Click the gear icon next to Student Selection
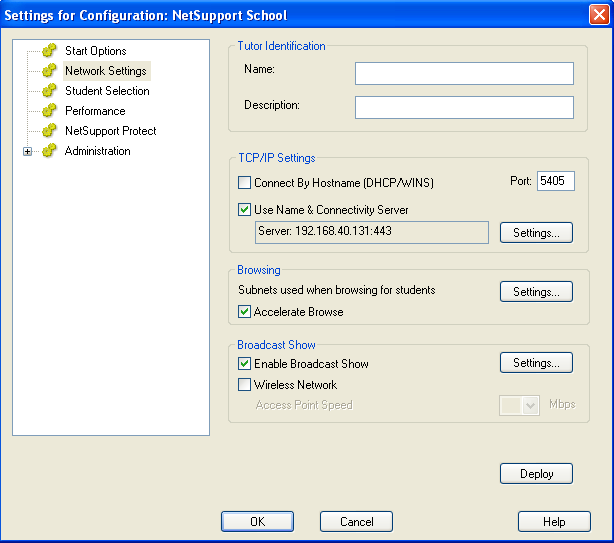This screenshot has height=543, width=614. (x=49, y=90)
